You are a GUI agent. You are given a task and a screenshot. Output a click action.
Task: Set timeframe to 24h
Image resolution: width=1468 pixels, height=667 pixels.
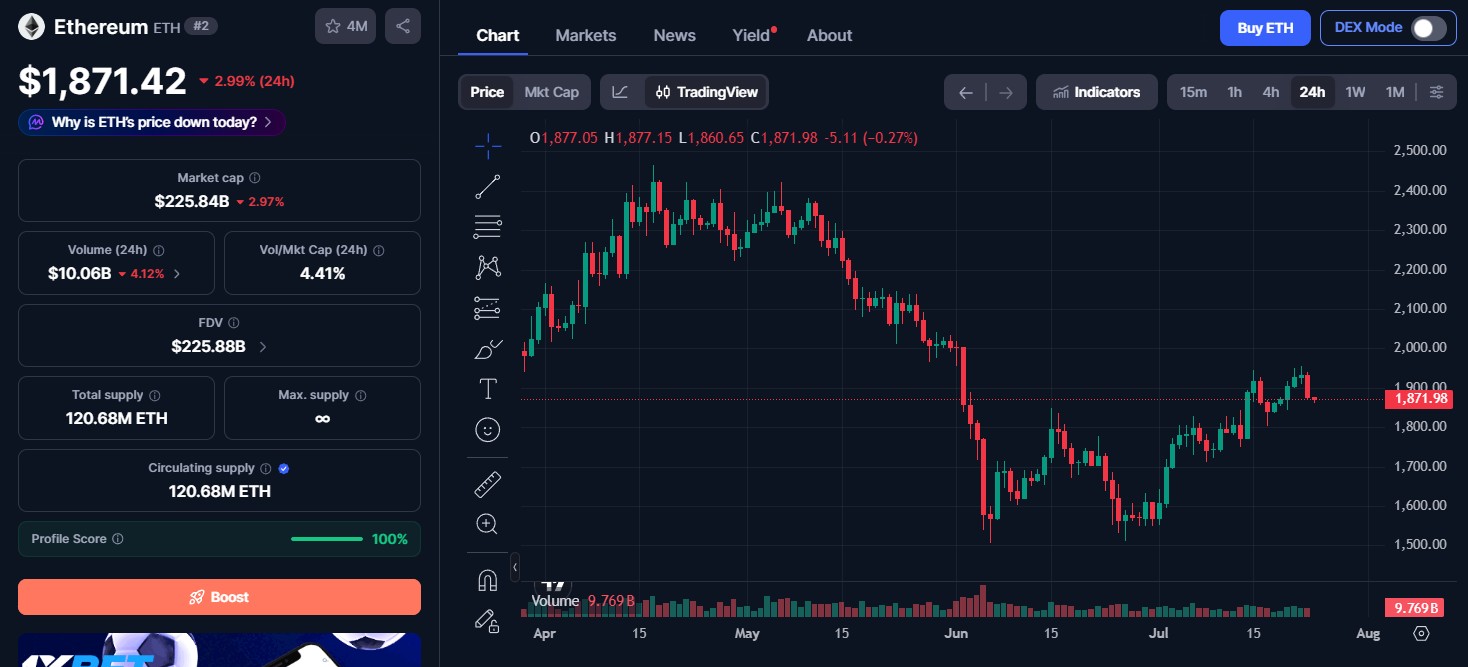coord(1312,92)
